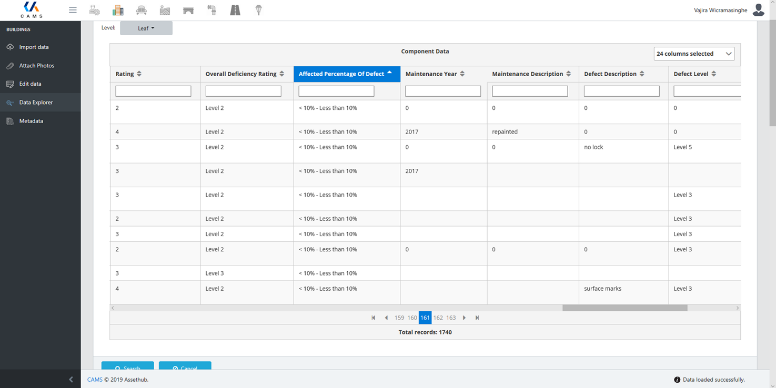Focus the Overall Deficiency Rating filter box
This screenshot has width=776, height=388.
pyautogui.click(x=243, y=91)
